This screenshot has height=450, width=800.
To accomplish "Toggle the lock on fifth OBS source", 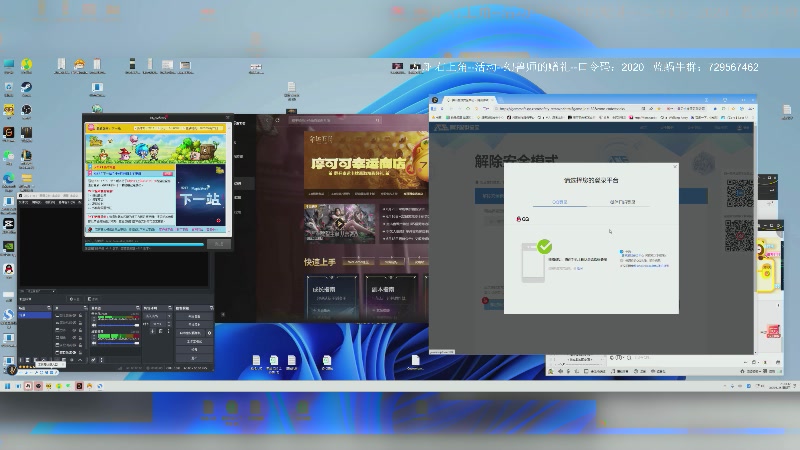I will pyautogui.click(x=81, y=345).
